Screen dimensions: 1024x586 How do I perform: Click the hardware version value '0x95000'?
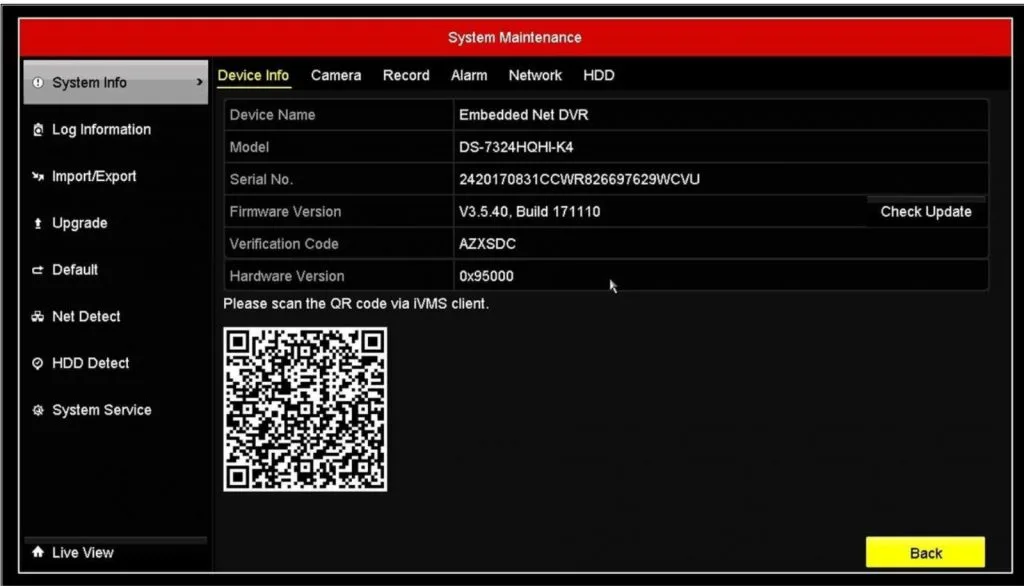[x=486, y=276]
